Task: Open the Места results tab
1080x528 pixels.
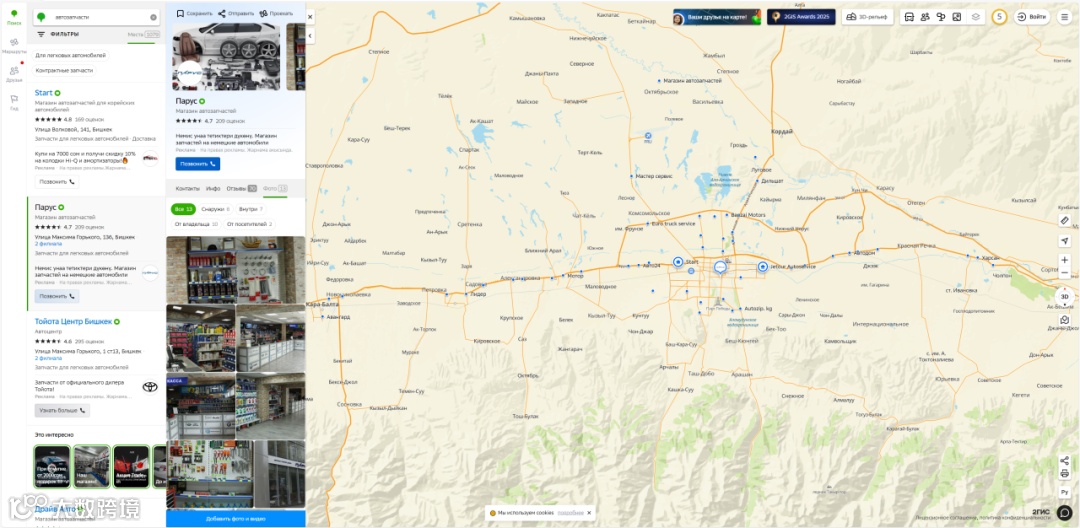Action: pos(143,34)
